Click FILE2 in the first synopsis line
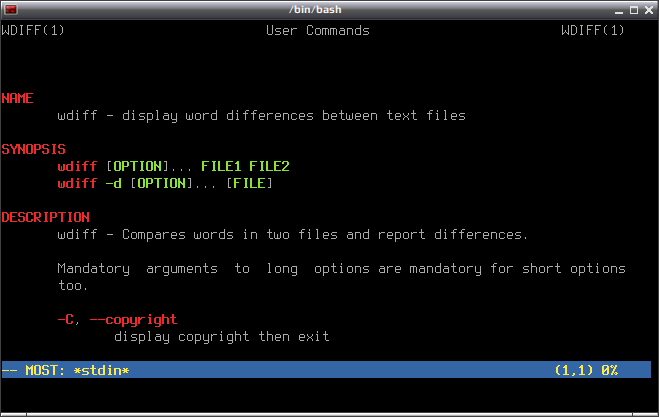Viewport: 659px width, 417px height. pos(269,166)
